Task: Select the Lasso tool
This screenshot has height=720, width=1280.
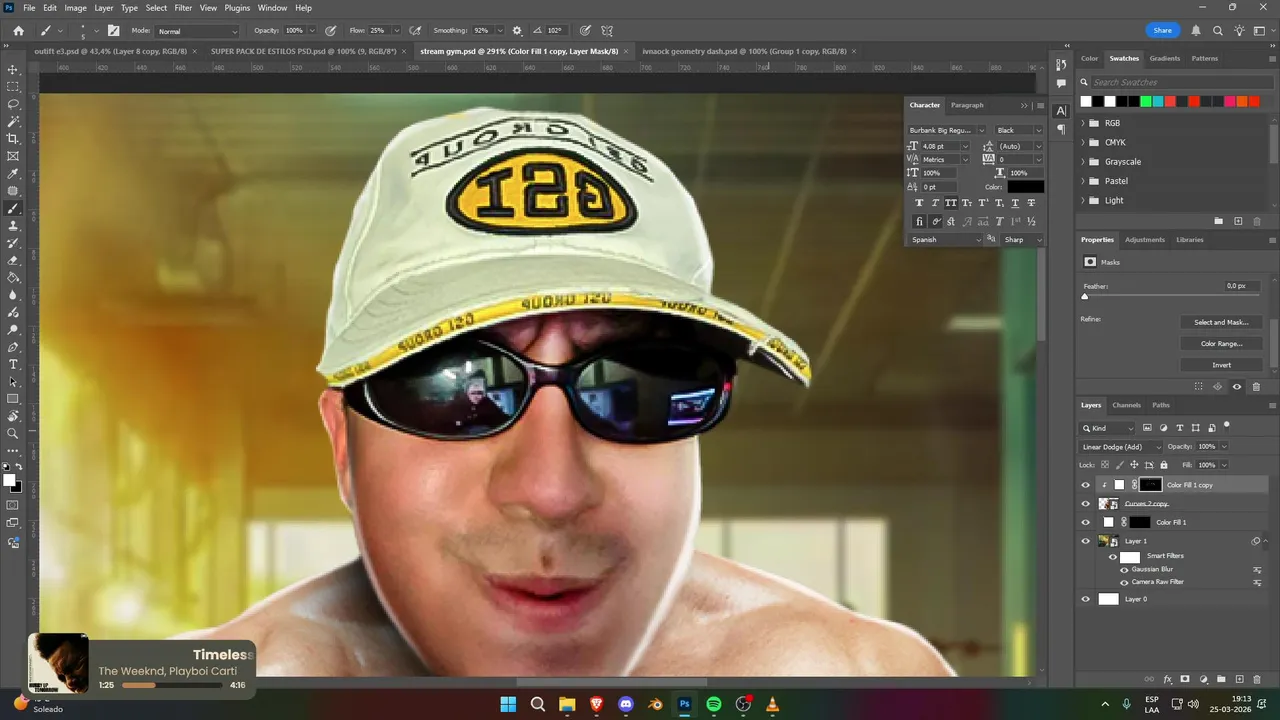Action: [13, 104]
